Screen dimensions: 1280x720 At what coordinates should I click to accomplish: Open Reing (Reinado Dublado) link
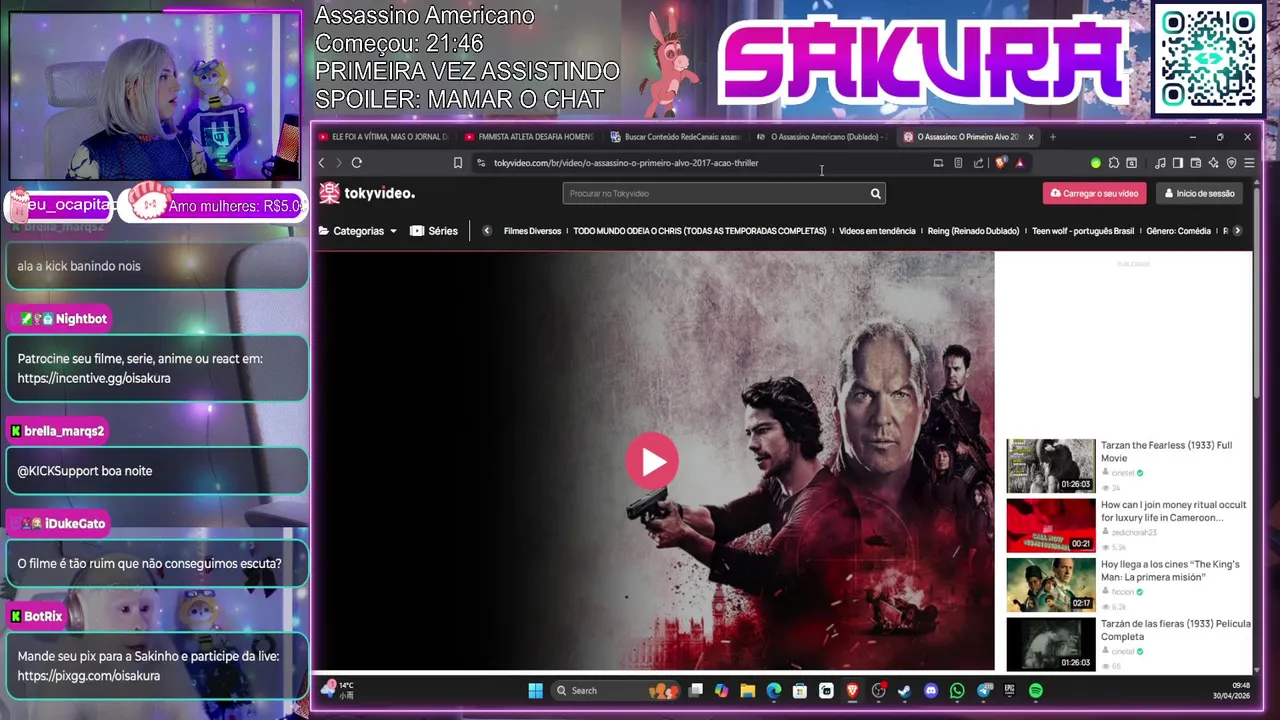(973, 231)
